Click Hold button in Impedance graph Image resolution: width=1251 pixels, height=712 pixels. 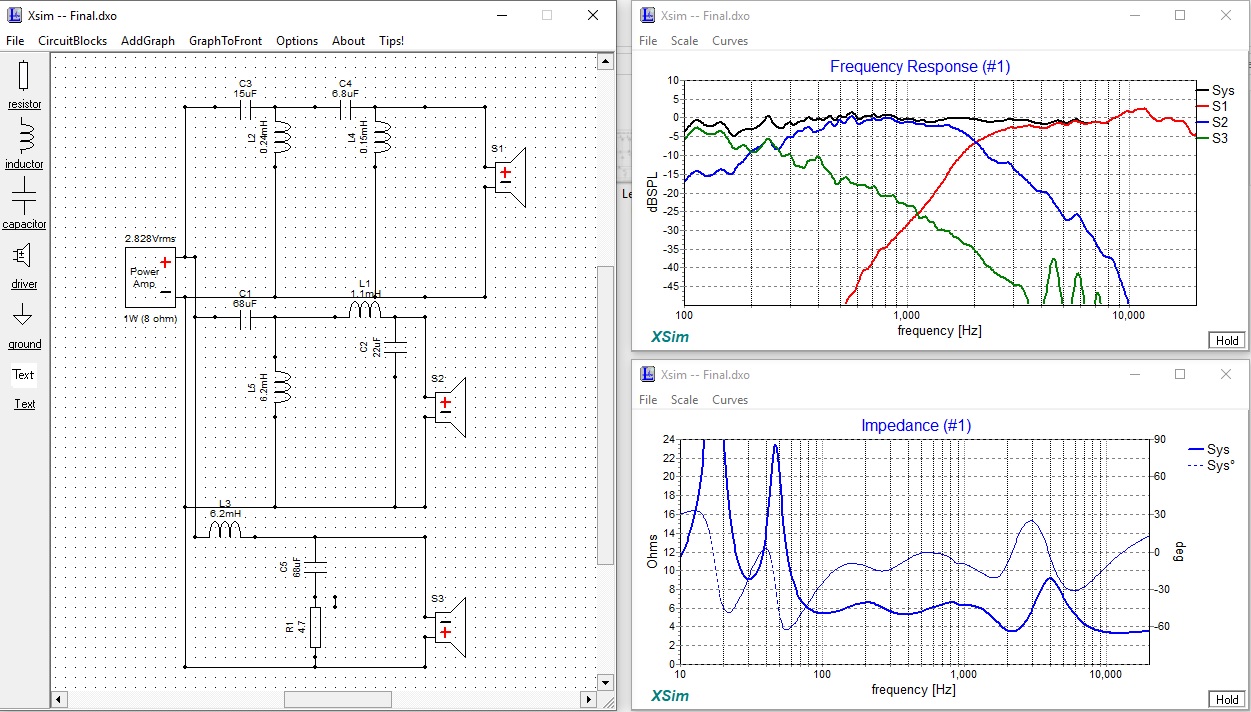pyautogui.click(x=1227, y=699)
